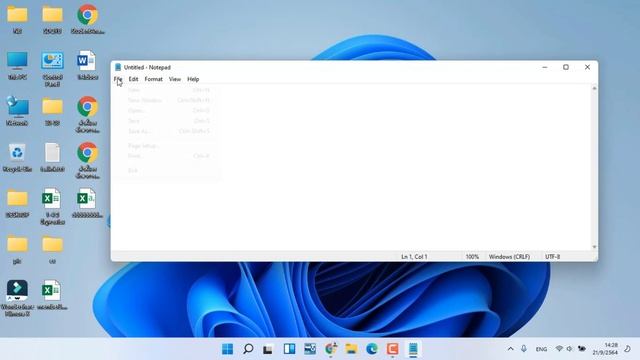Open the Help menu in Notepad
This screenshot has width=640, height=360.
[x=193, y=79]
